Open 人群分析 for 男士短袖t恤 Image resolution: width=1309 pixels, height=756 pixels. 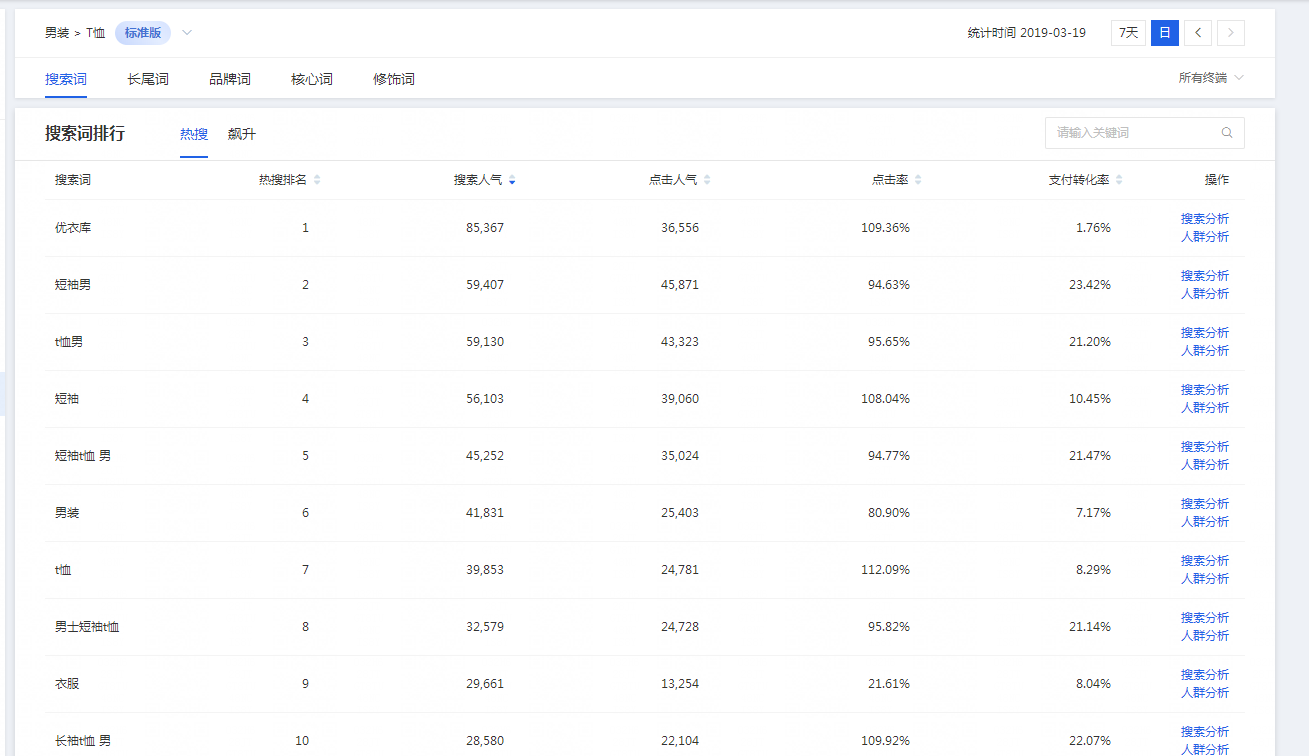point(1205,636)
